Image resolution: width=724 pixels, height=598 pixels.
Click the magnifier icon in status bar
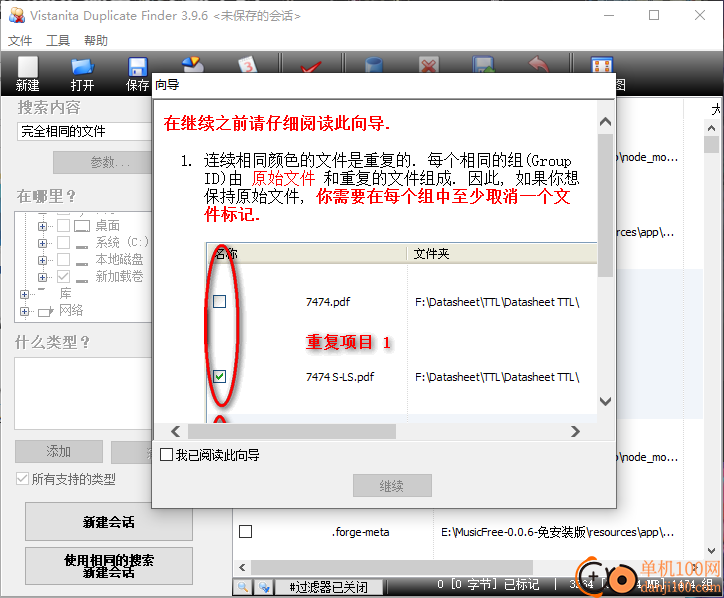[242, 587]
